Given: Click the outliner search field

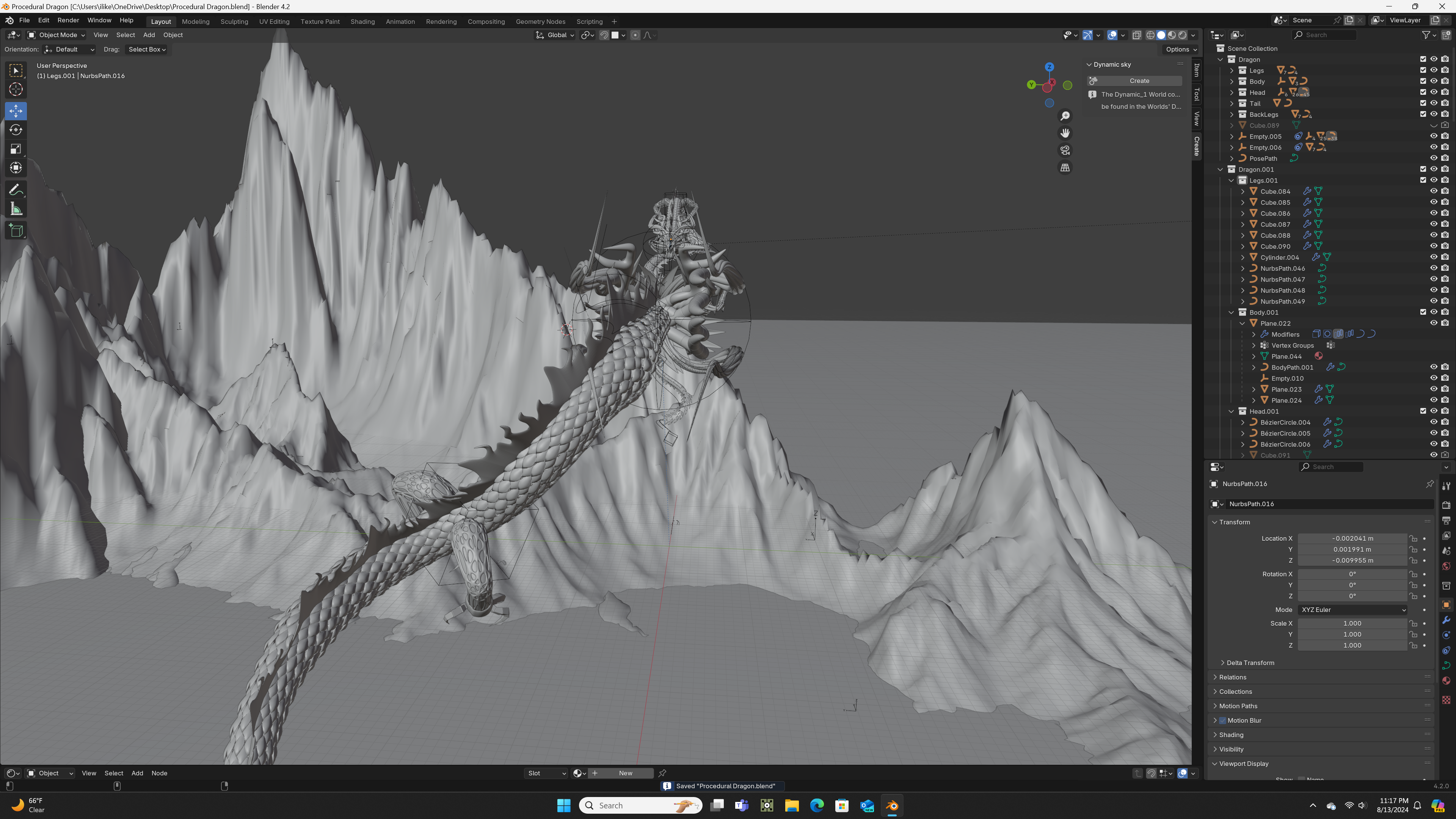Looking at the screenshot, I should (1324, 35).
